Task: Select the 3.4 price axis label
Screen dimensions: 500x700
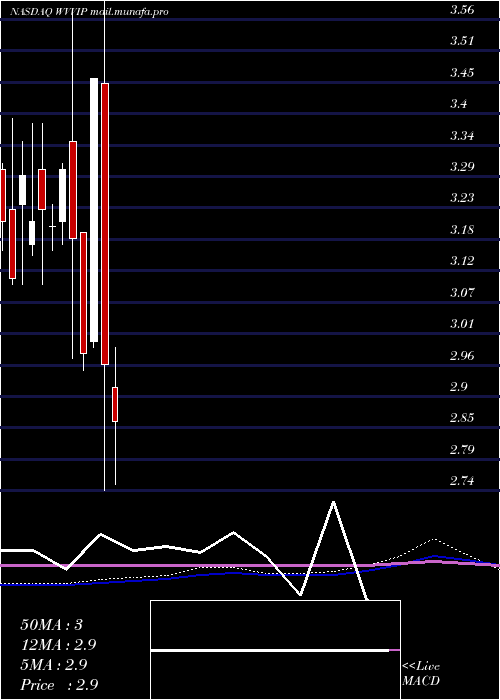Action: click(458, 104)
